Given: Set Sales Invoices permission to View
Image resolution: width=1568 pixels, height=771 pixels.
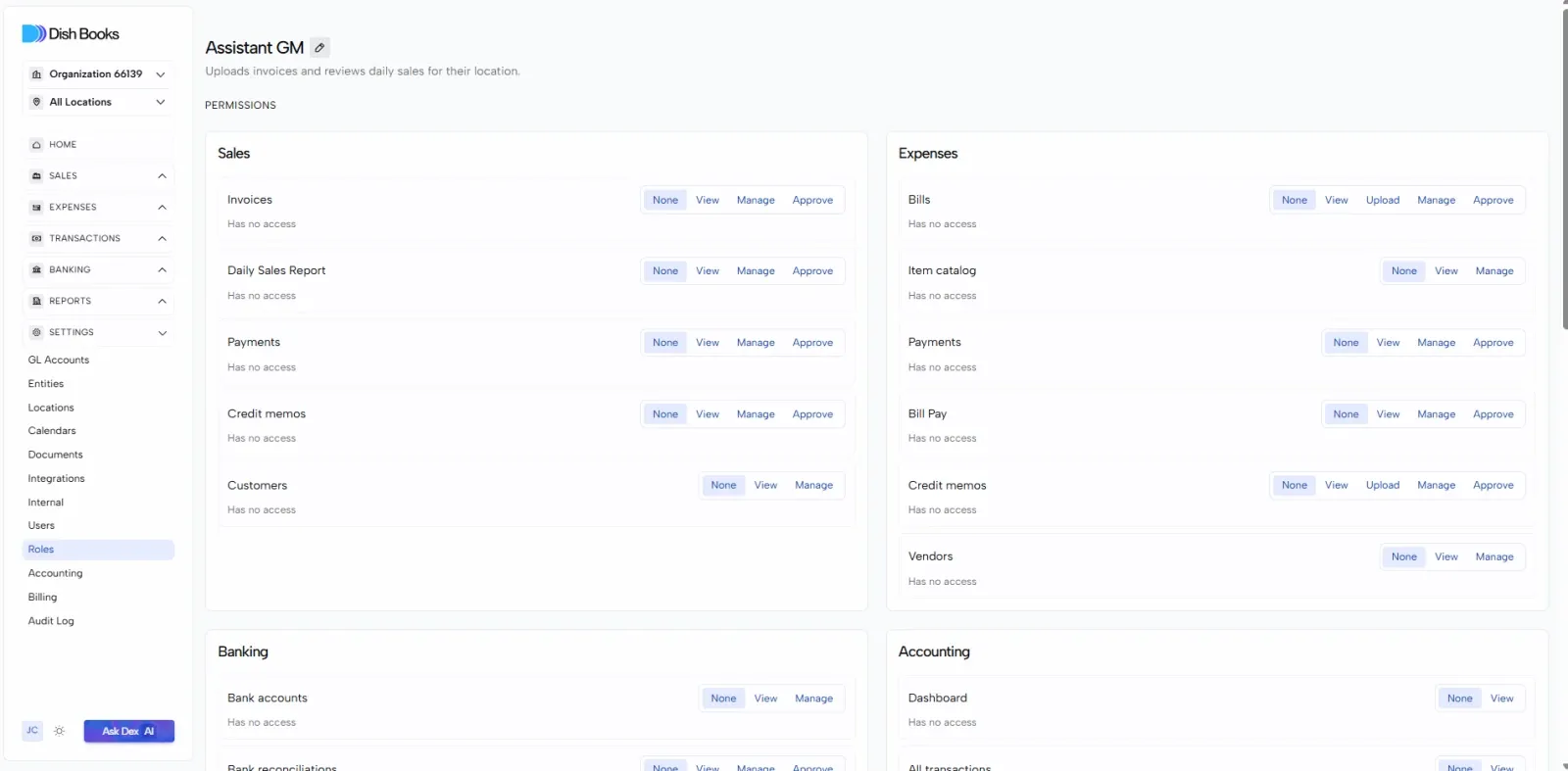Looking at the screenshot, I should pos(708,200).
